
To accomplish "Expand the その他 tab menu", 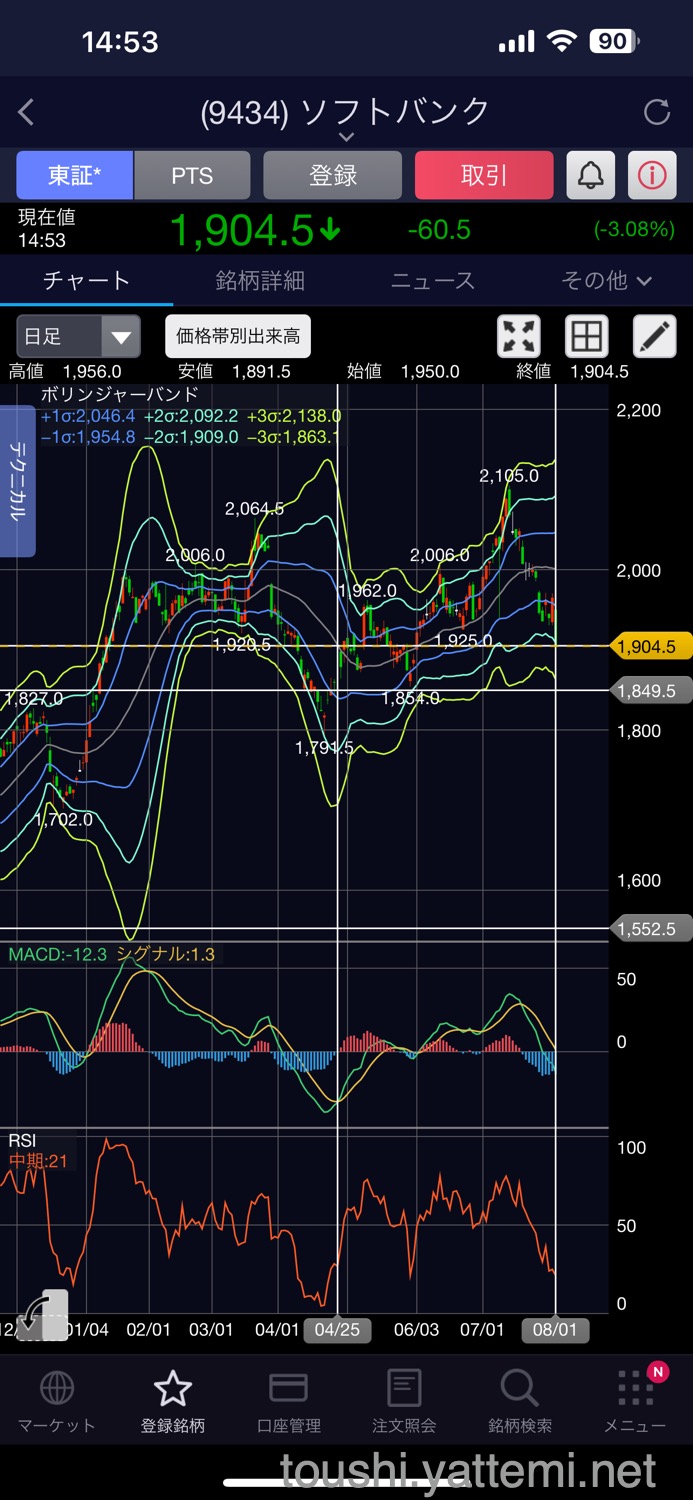I will click(606, 281).
